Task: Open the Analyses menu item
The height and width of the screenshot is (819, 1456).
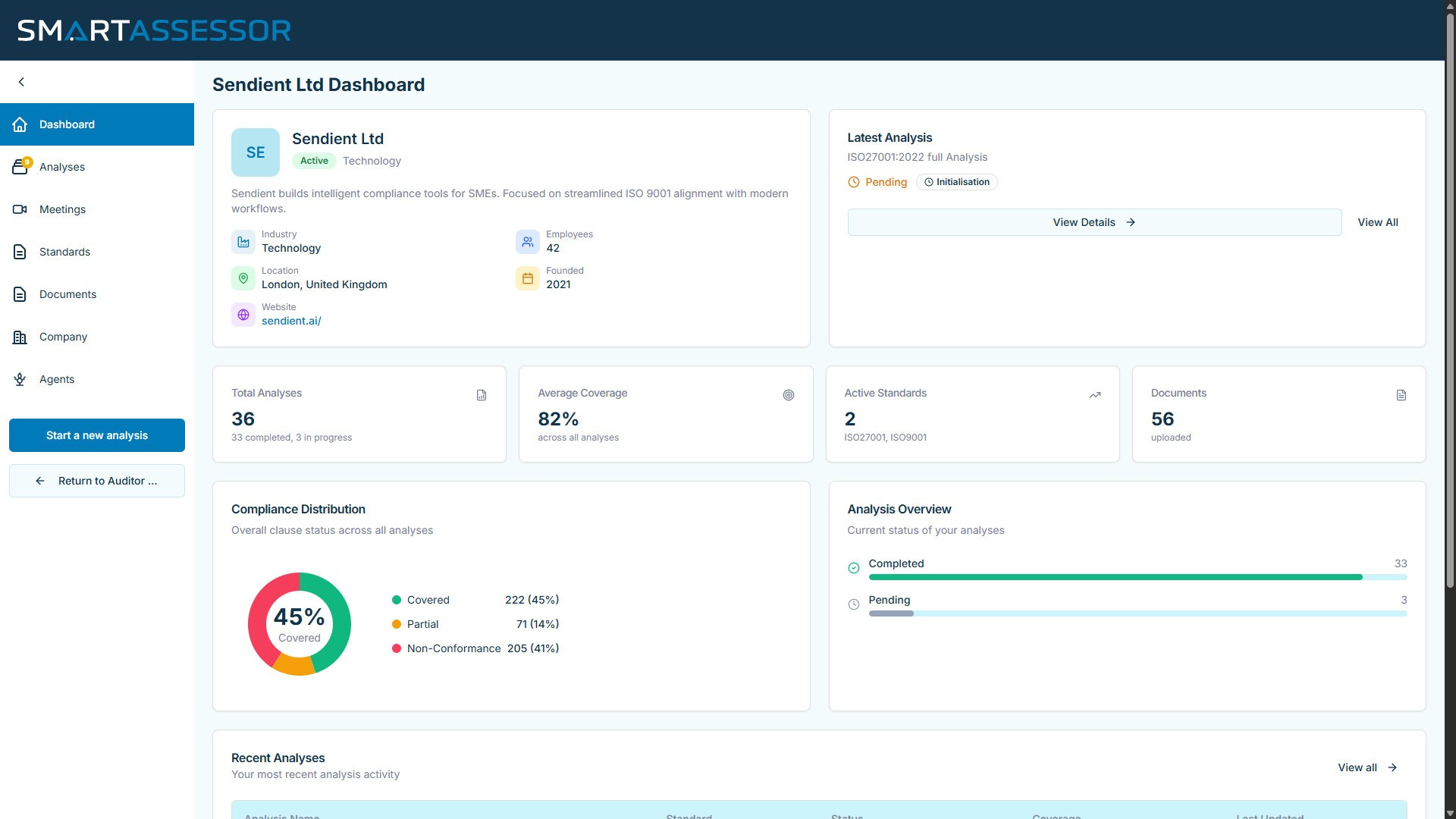Action: tap(62, 167)
